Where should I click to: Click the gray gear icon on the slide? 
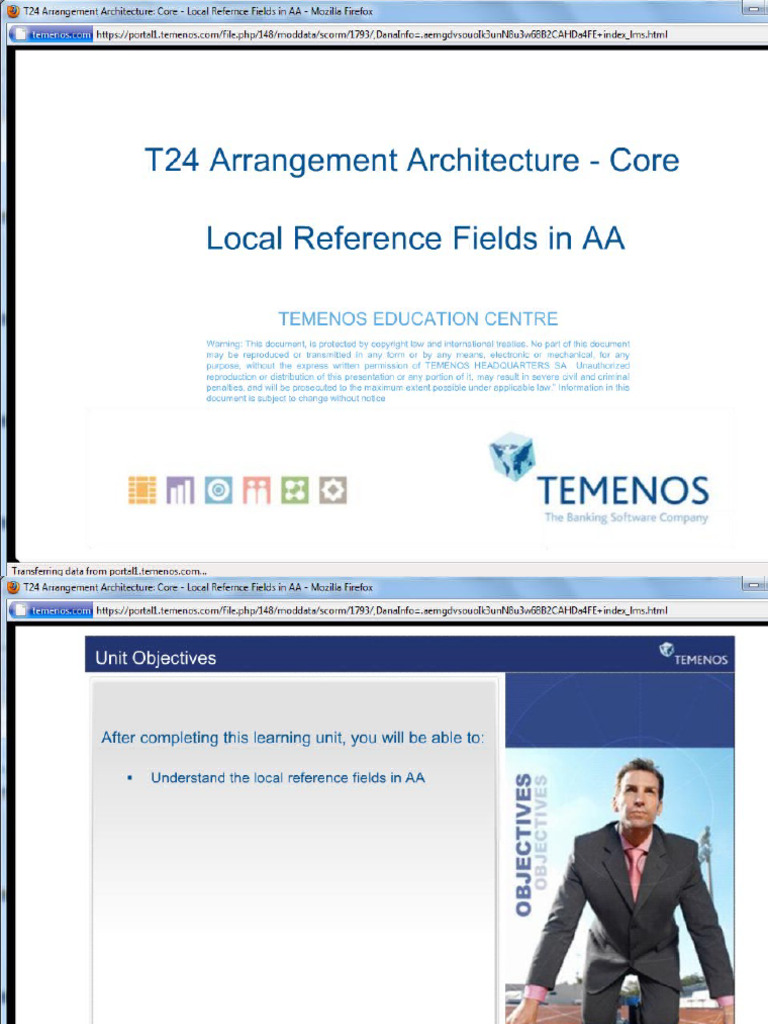coord(333,490)
